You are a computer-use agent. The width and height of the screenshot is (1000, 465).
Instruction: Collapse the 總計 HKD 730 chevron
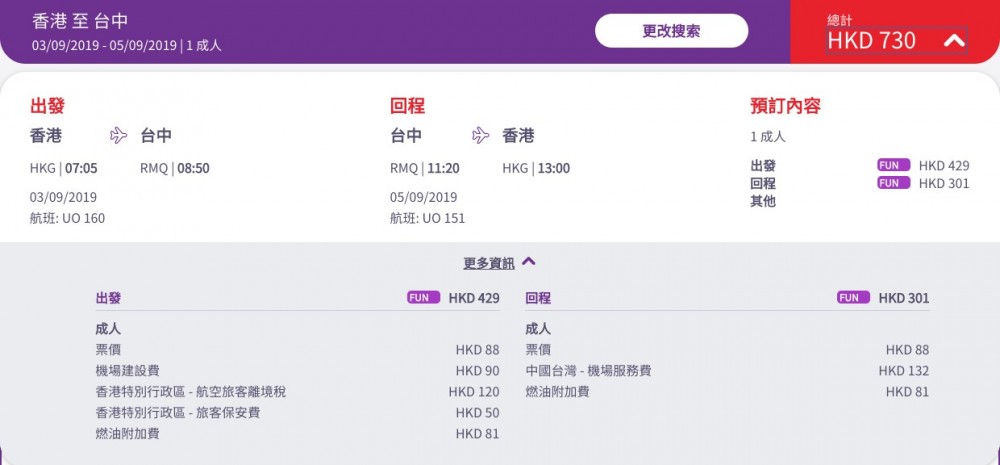954,41
